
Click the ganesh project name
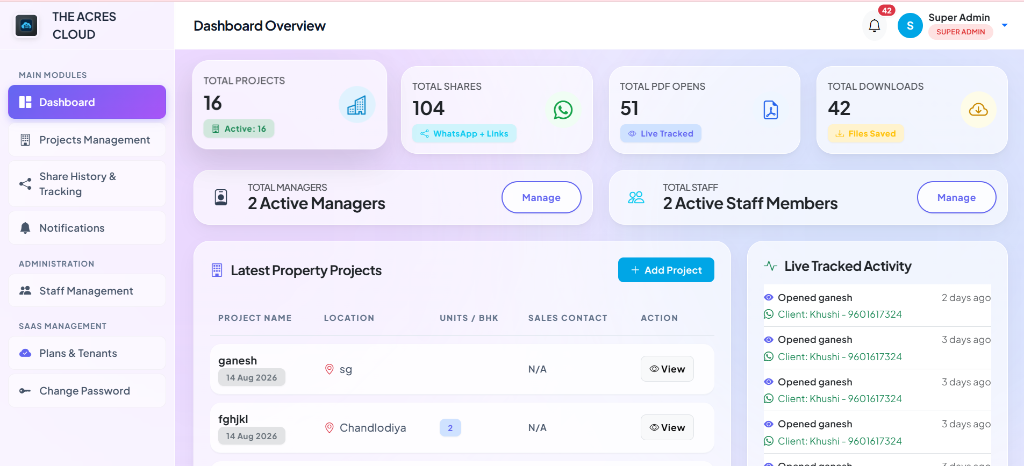[x=238, y=360]
